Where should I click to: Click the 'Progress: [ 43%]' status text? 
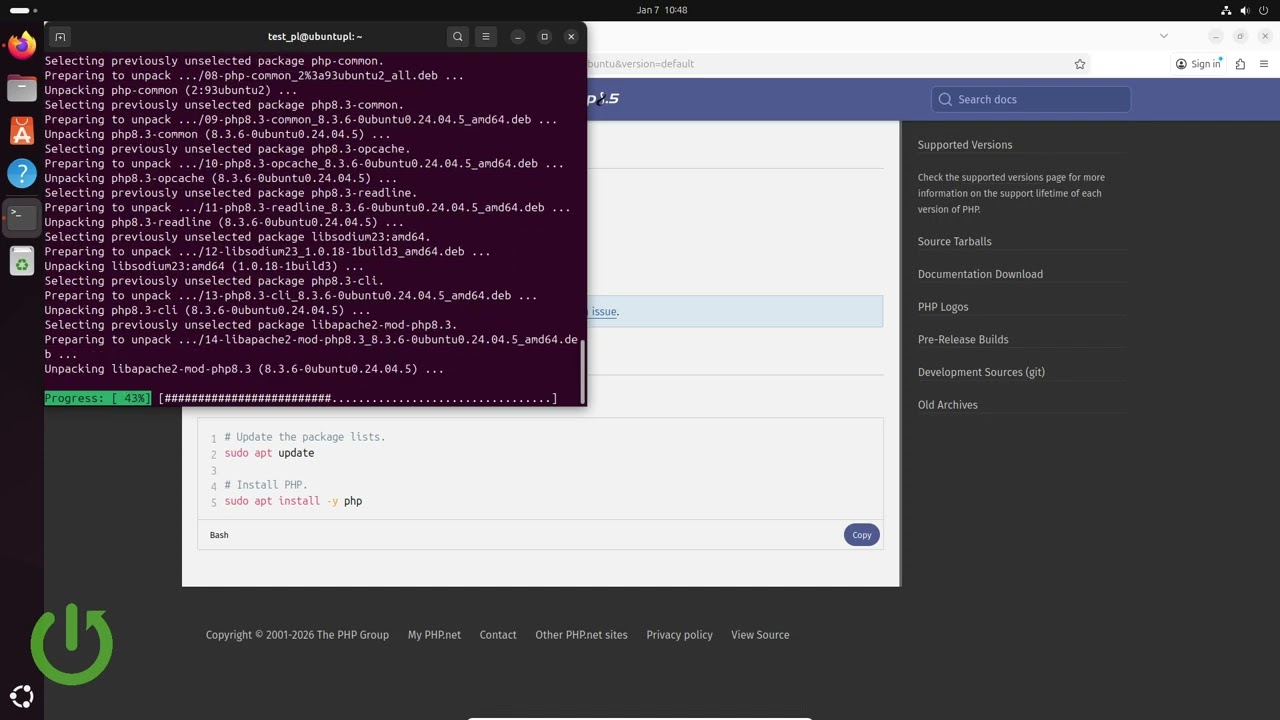pyautogui.click(x=98, y=399)
